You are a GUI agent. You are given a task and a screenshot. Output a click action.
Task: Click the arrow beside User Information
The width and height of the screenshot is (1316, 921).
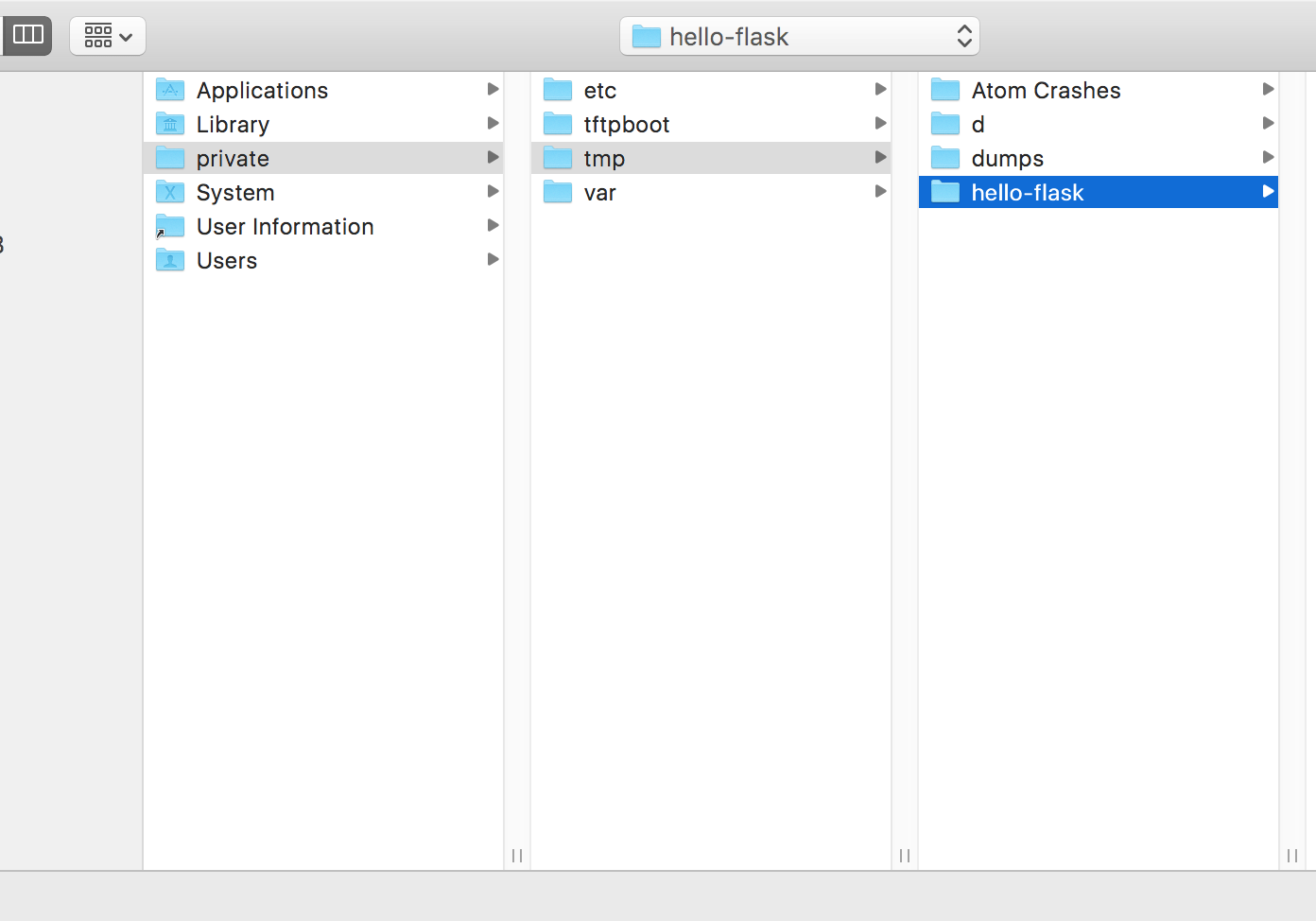pos(493,225)
